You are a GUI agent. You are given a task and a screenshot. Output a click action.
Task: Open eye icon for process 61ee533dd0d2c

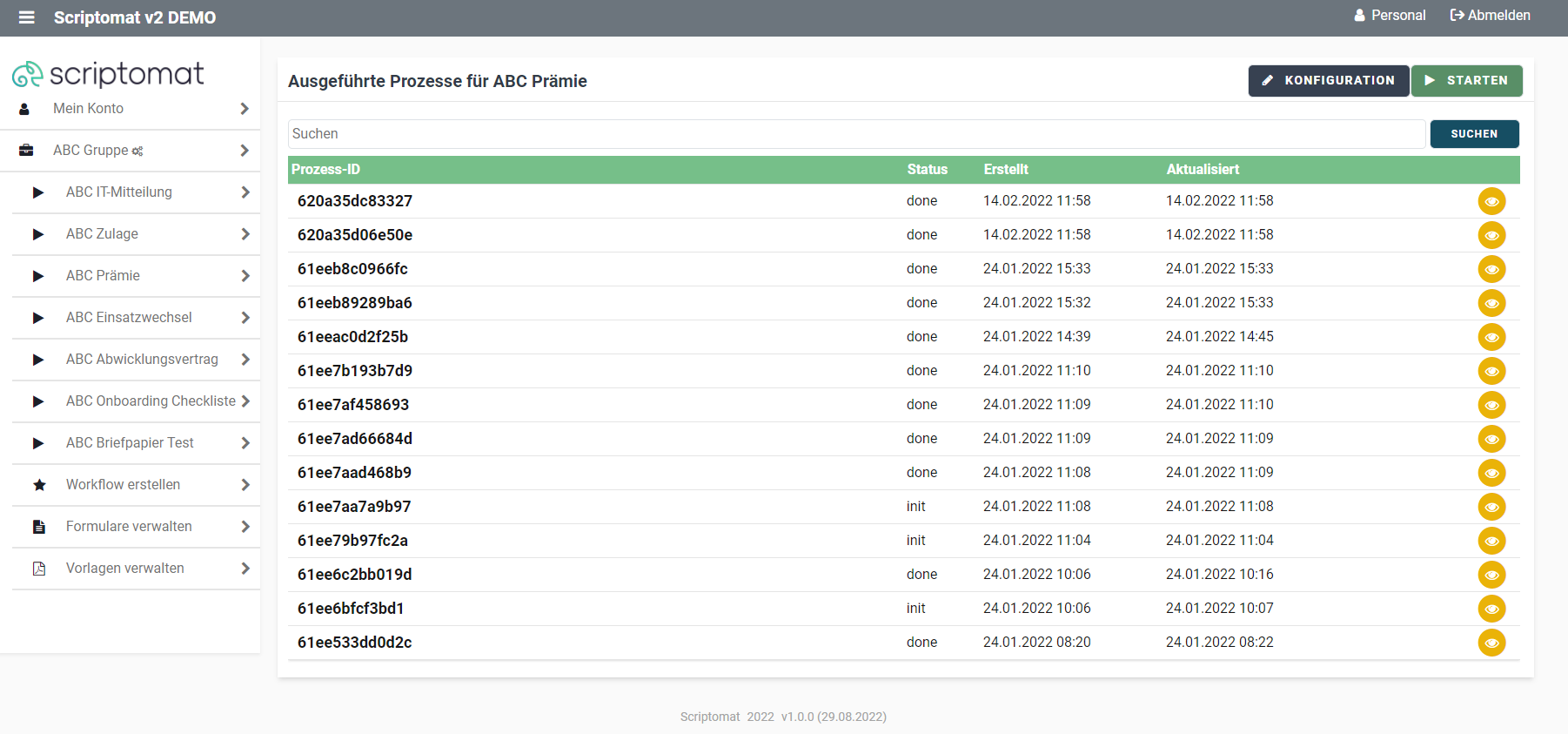tap(1491, 643)
